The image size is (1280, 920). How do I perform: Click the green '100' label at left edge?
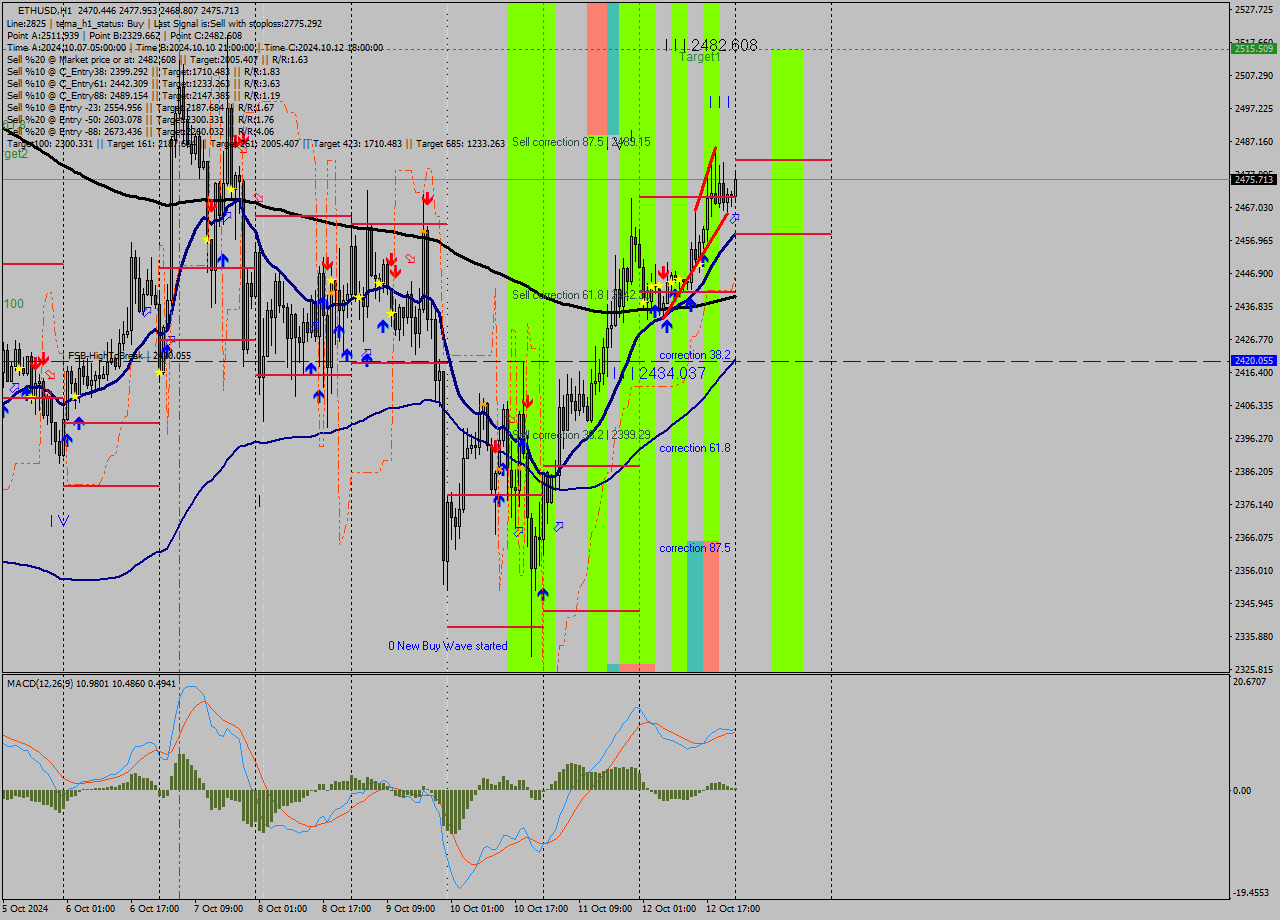click(x=14, y=303)
